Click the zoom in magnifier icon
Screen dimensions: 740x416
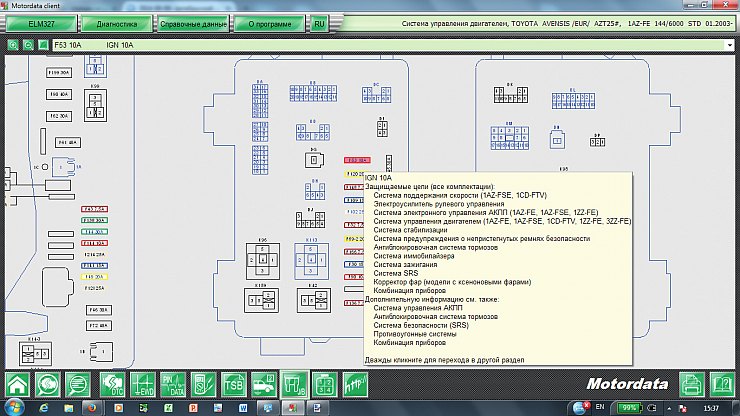13,45
